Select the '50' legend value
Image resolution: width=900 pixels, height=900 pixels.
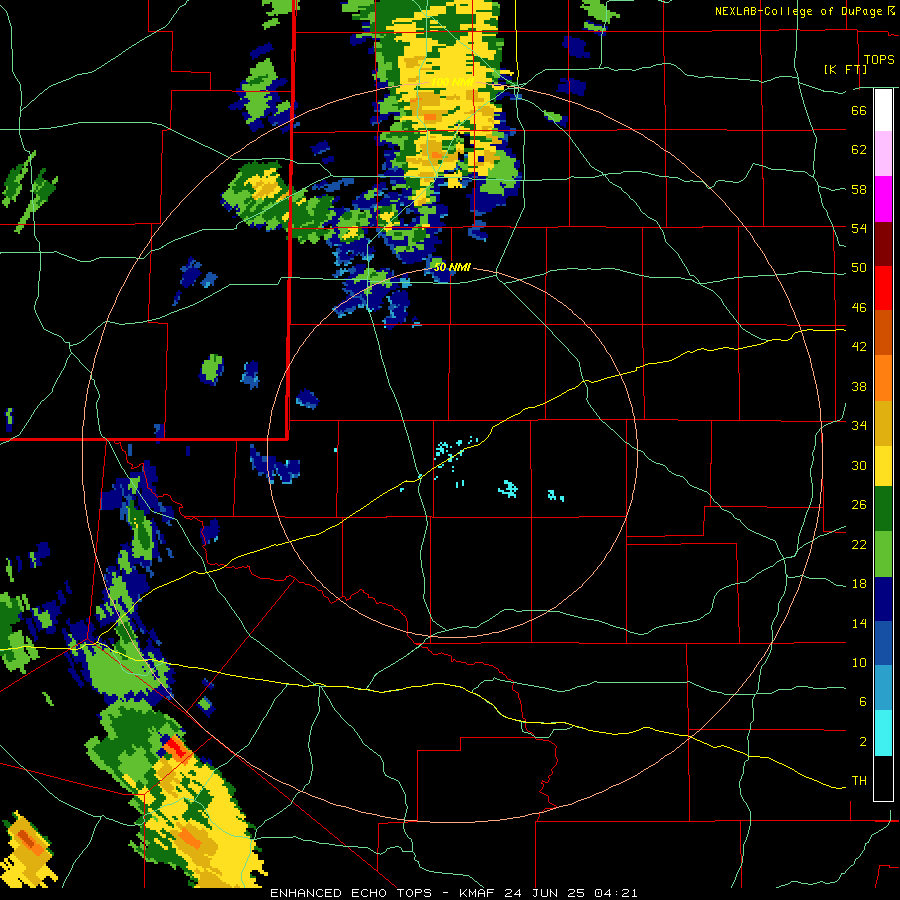coord(859,268)
